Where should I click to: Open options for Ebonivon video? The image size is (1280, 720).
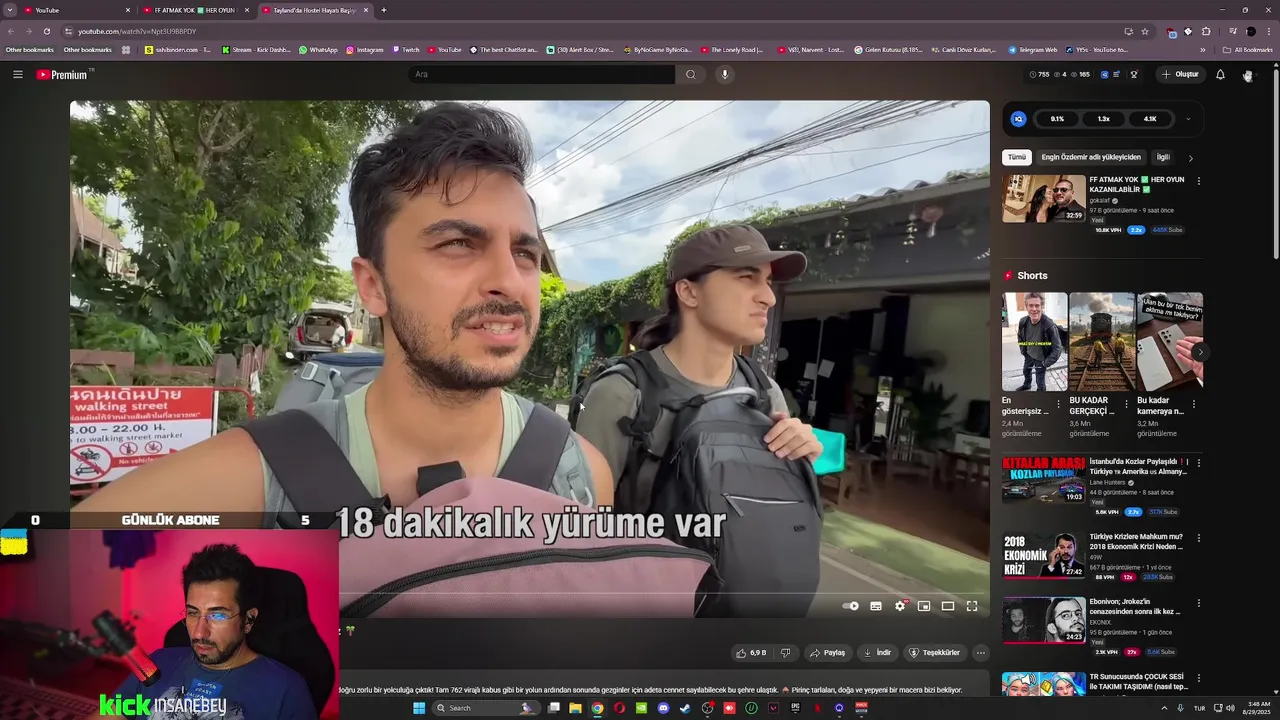(1198, 603)
